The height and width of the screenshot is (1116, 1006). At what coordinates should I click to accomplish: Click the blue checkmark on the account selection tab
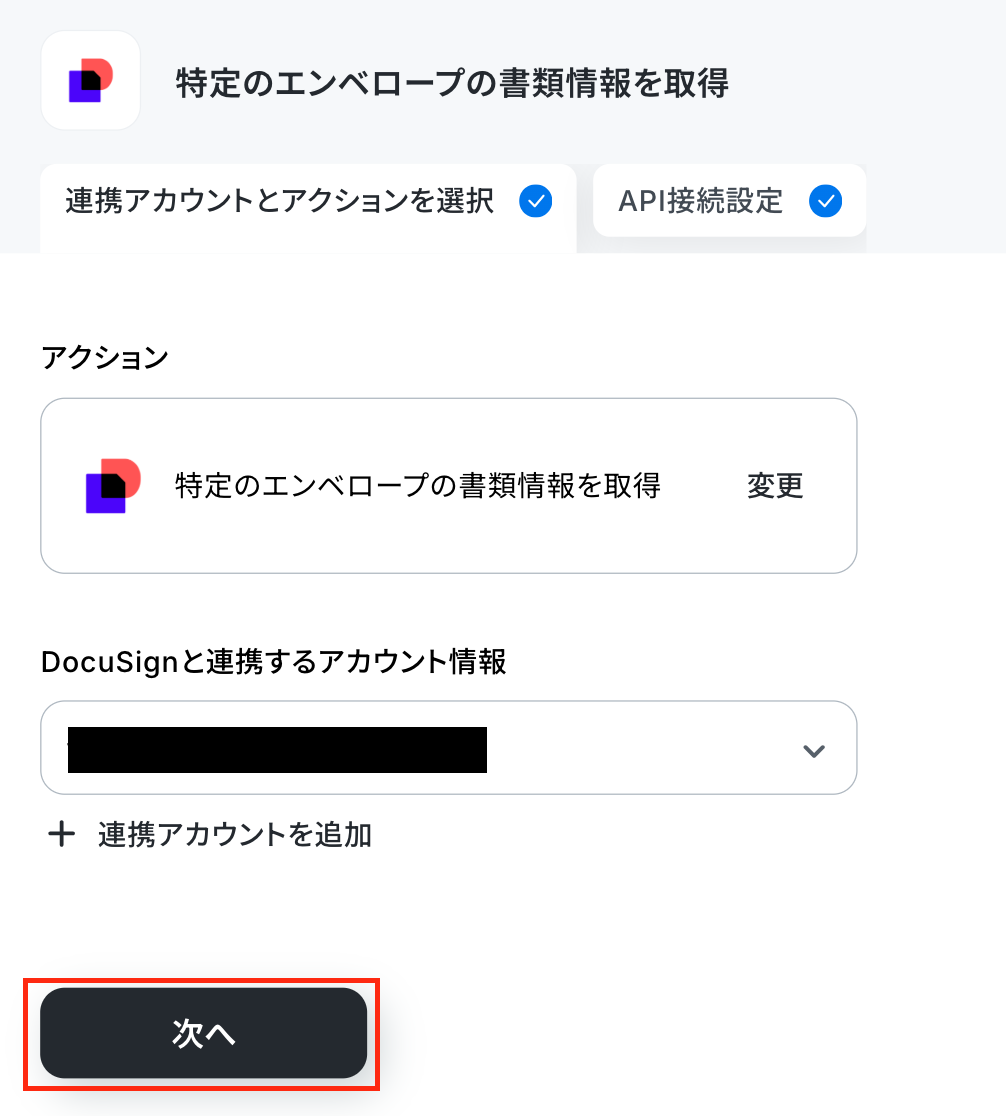click(x=535, y=201)
